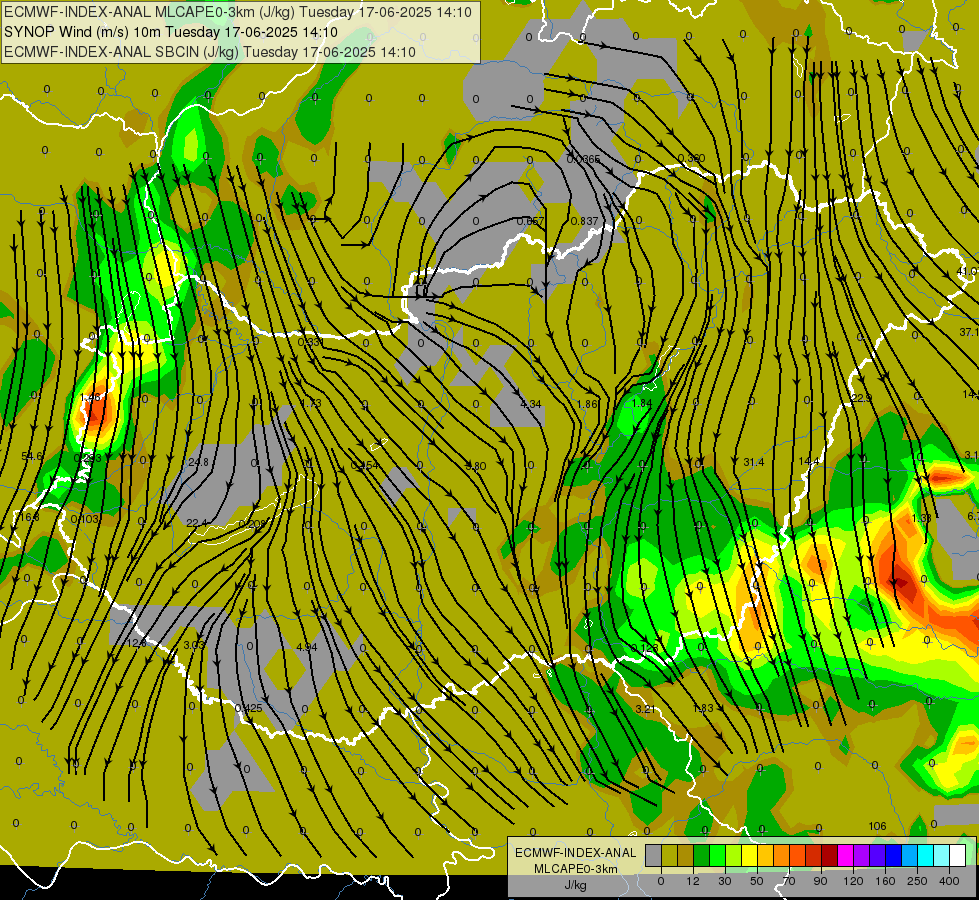Image resolution: width=979 pixels, height=900 pixels.
Task: Click the map value '3.80'
Action: tap(476, 466)
